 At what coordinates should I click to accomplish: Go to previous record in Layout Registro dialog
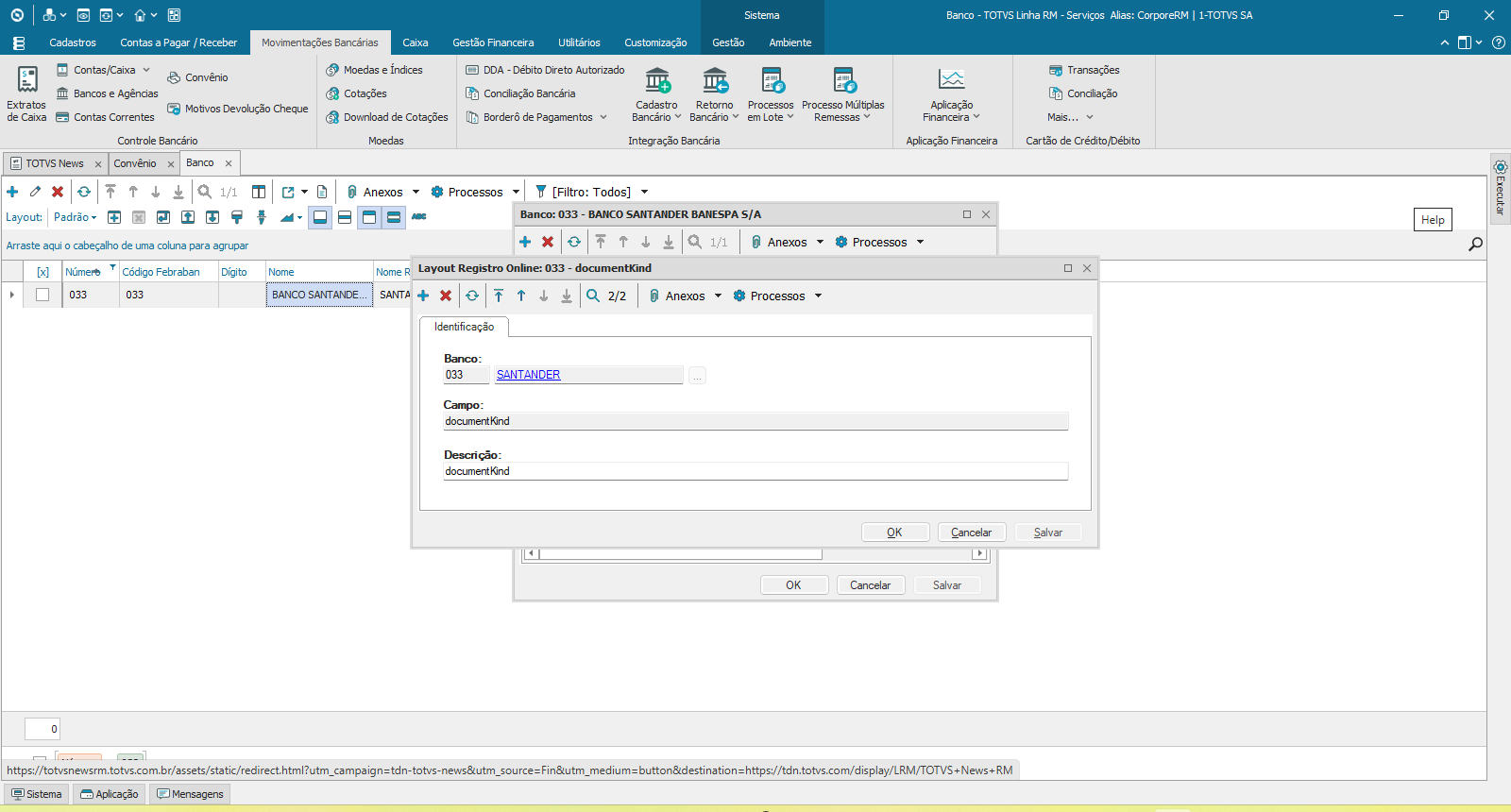click(521, 296)
